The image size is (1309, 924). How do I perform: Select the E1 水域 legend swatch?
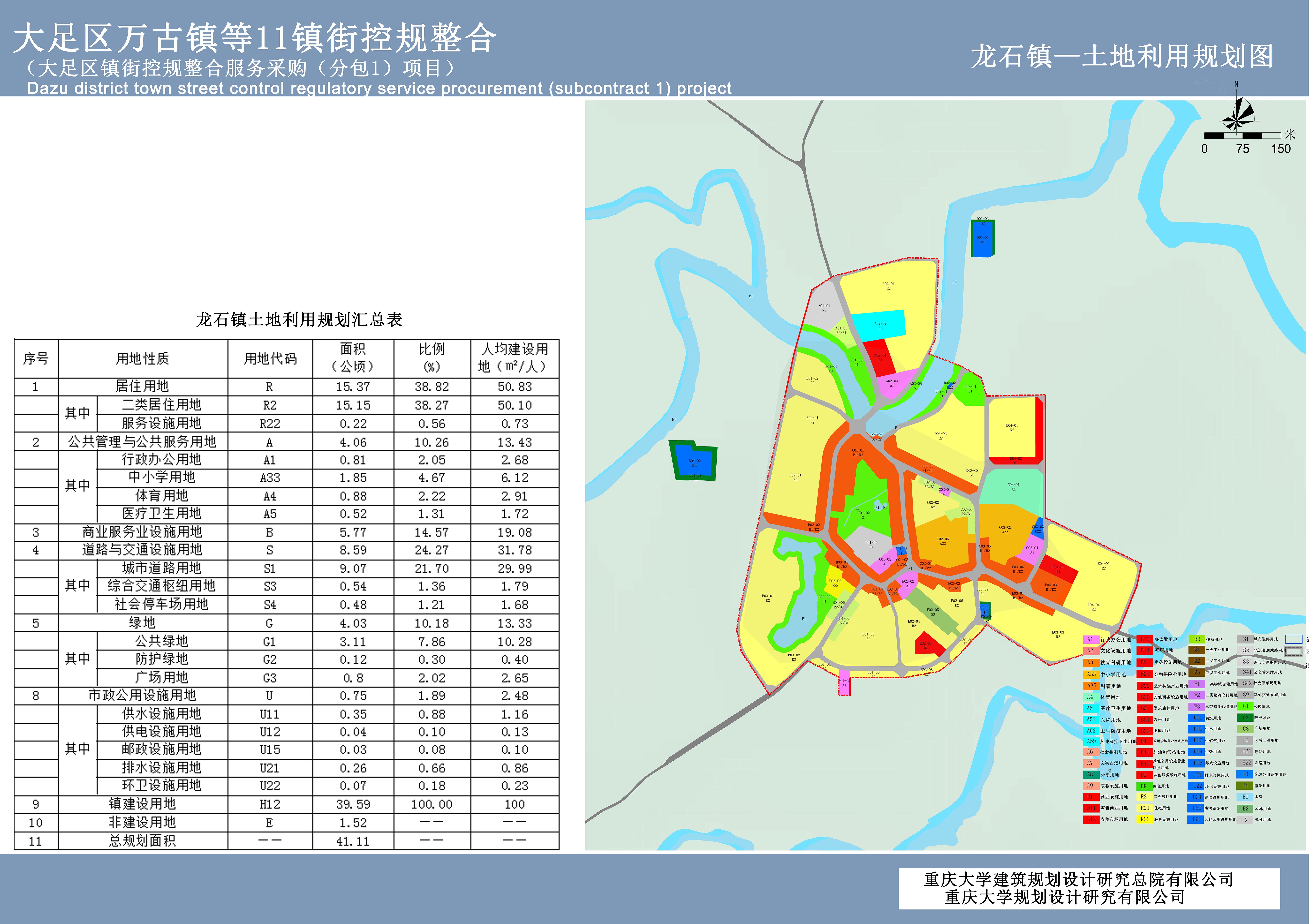coord(1245,797)
